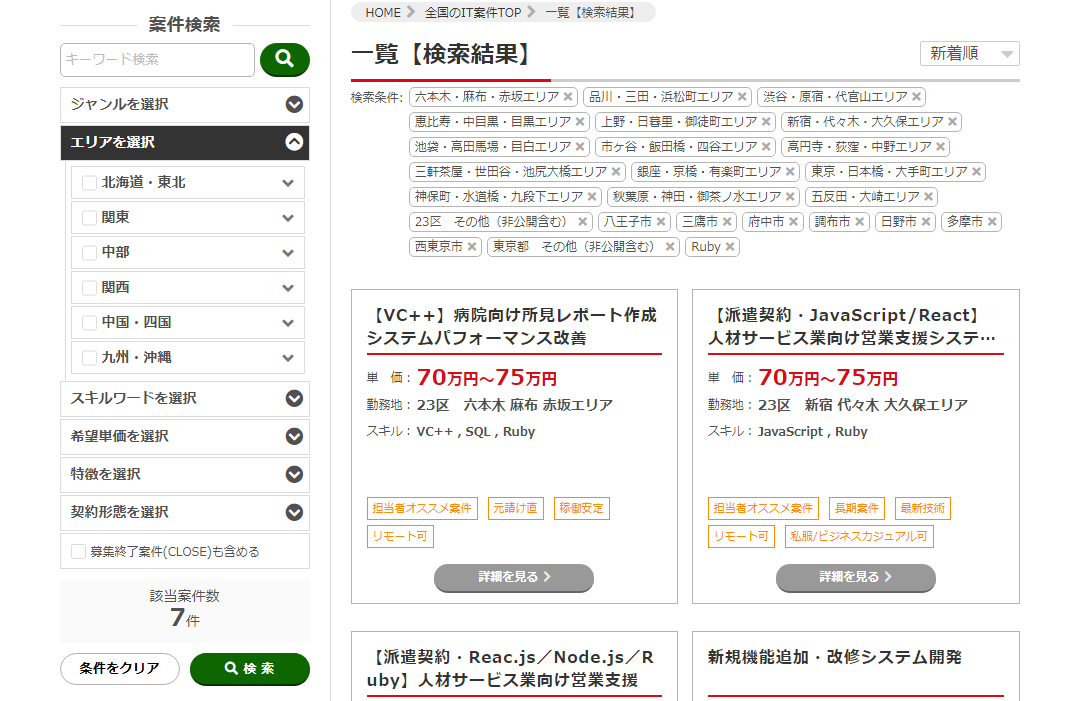Enable 募集終了案件(CLOSE)も含める checkbox
Image resolution: width=1083 pixels, height=701 pixels.
(78, 551)
